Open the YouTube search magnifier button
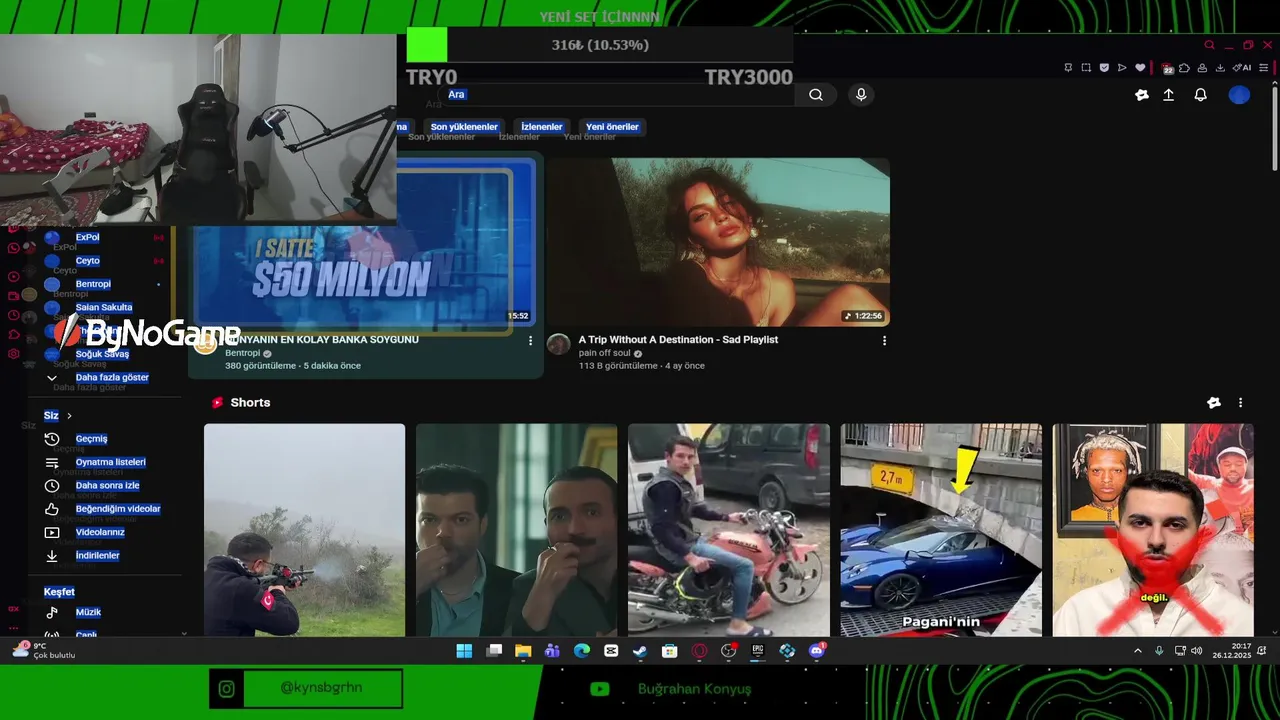The width and height of the screenshot is (1280, 720). coord(816,95)
